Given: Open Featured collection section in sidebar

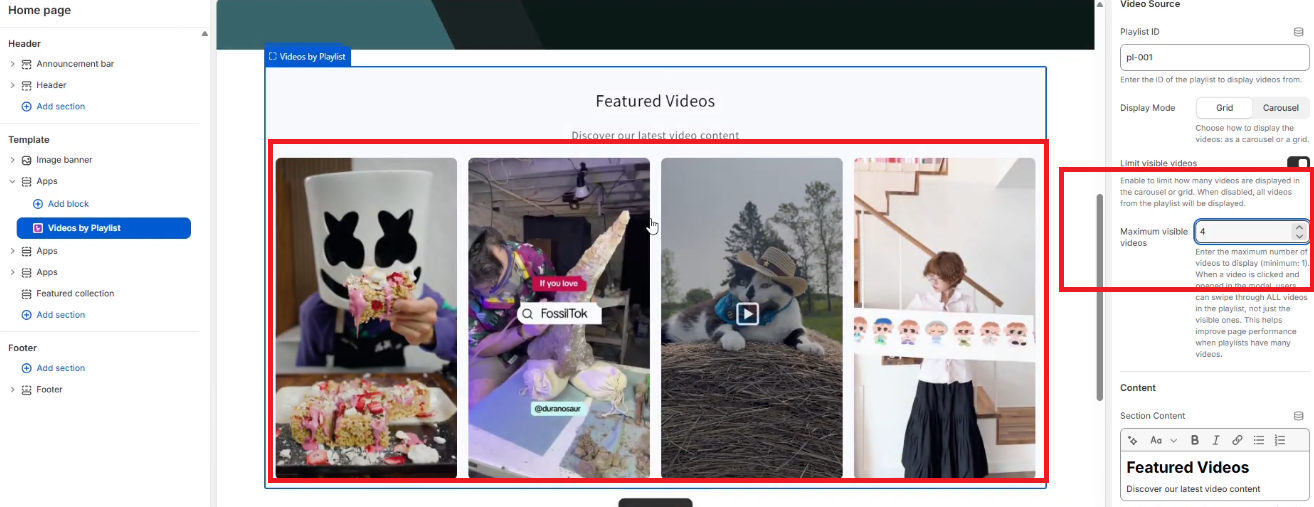Looking at the screenshot, I should (x=75, y=294).
